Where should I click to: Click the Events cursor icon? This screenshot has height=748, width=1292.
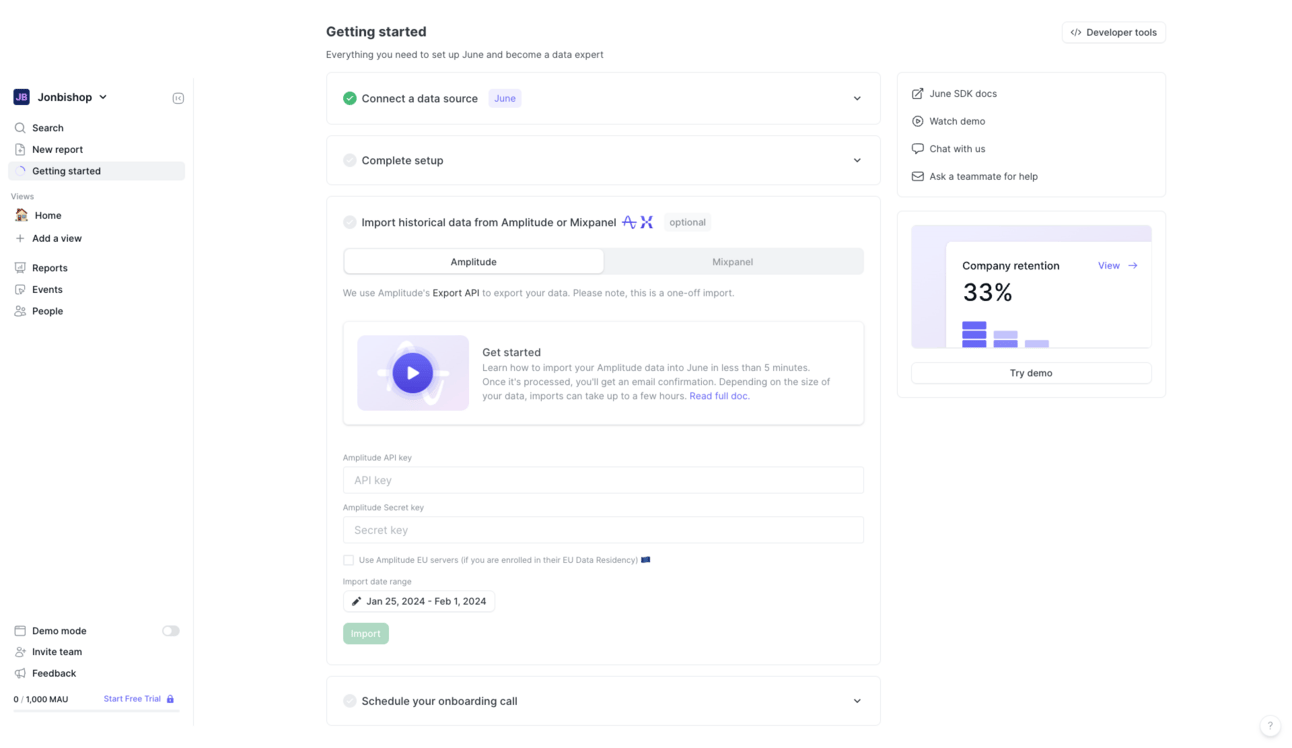pos(20,289)
